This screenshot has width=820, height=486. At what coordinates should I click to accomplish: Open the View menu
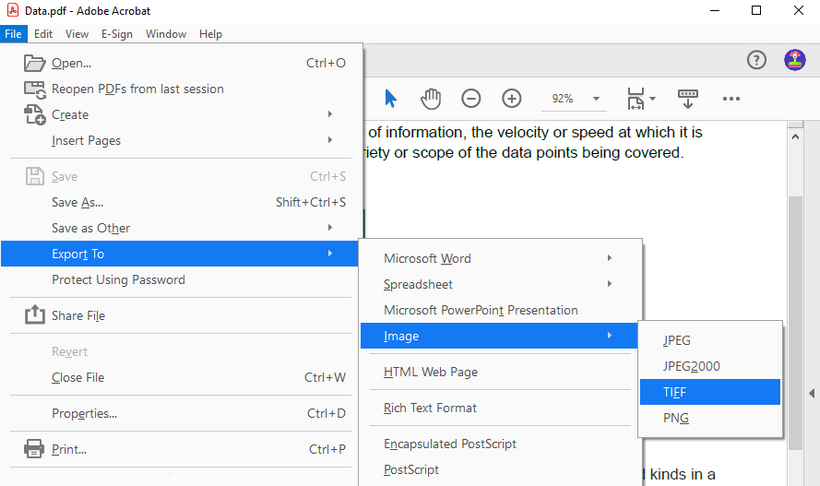pyautogui.click(x=77, y=34)
